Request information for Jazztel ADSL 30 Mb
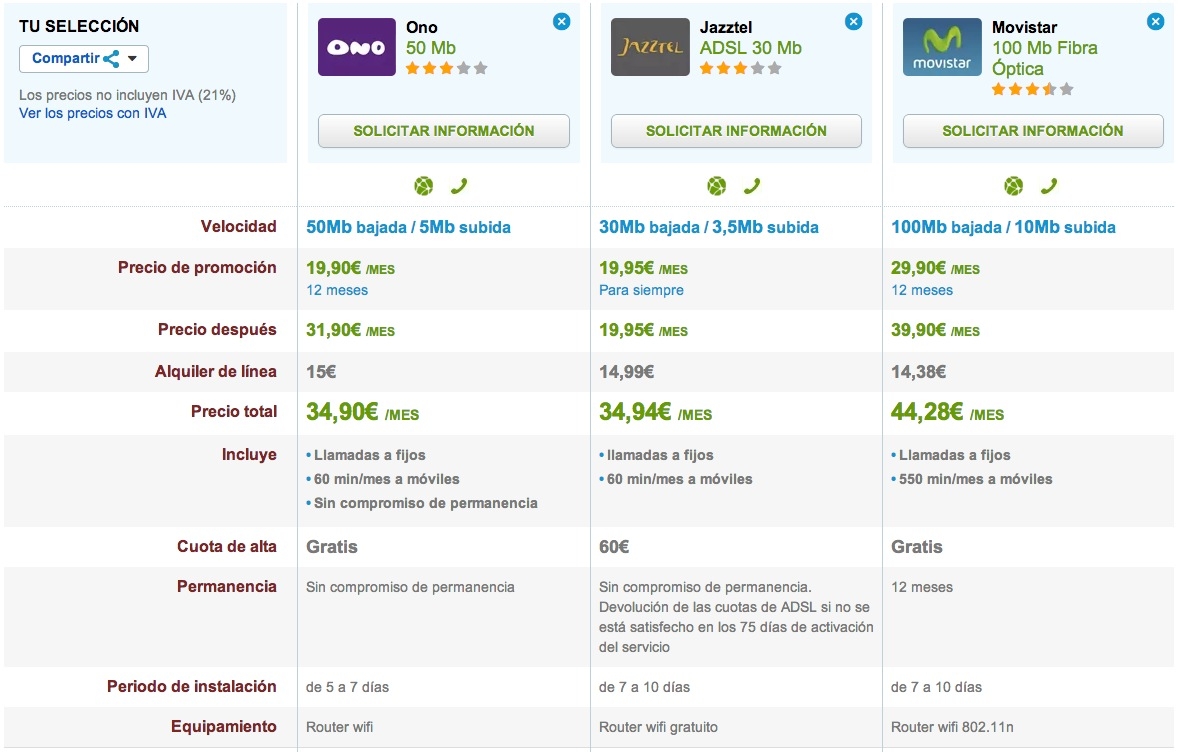 pyautogui.click(x=736, y=131)
